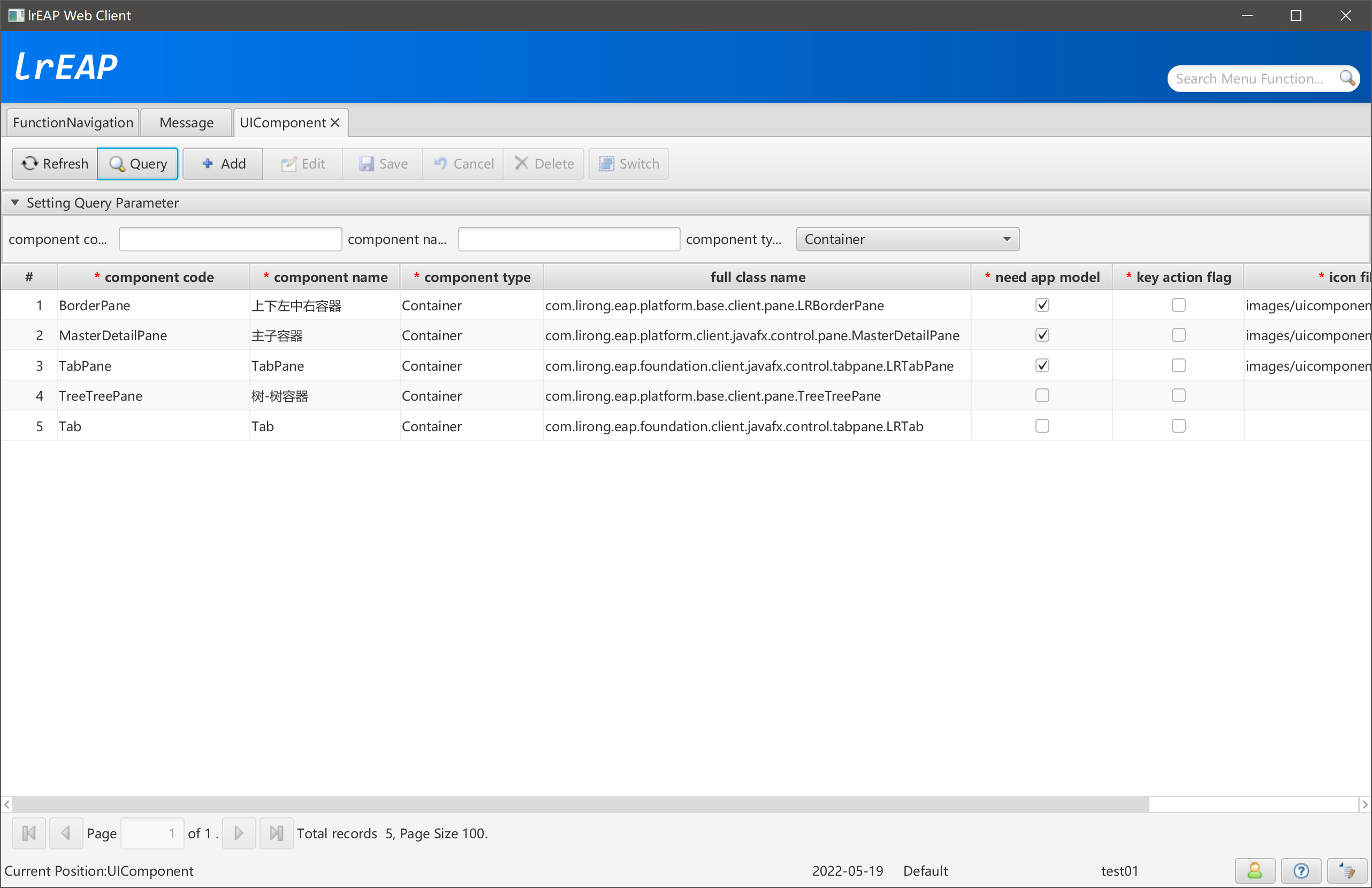Focus the component name query field

tap(569, 239)
